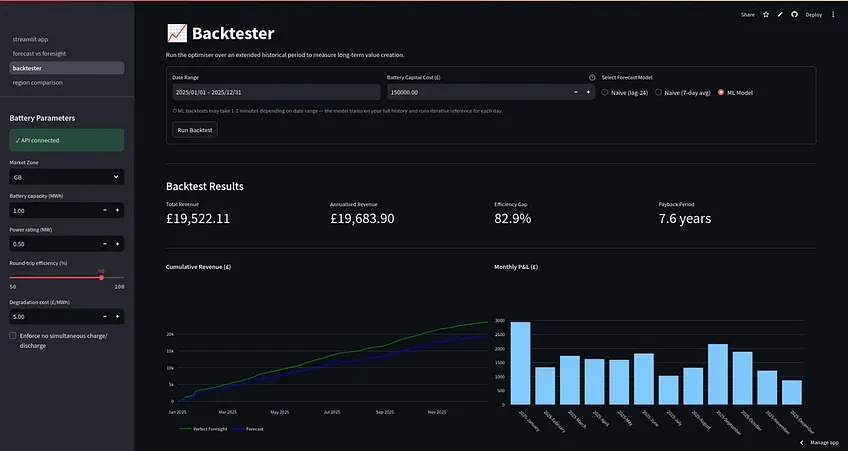Decrease Battery Capital Cost with minus
This screenshot has height=451, width=848.
tap(575, 92)
